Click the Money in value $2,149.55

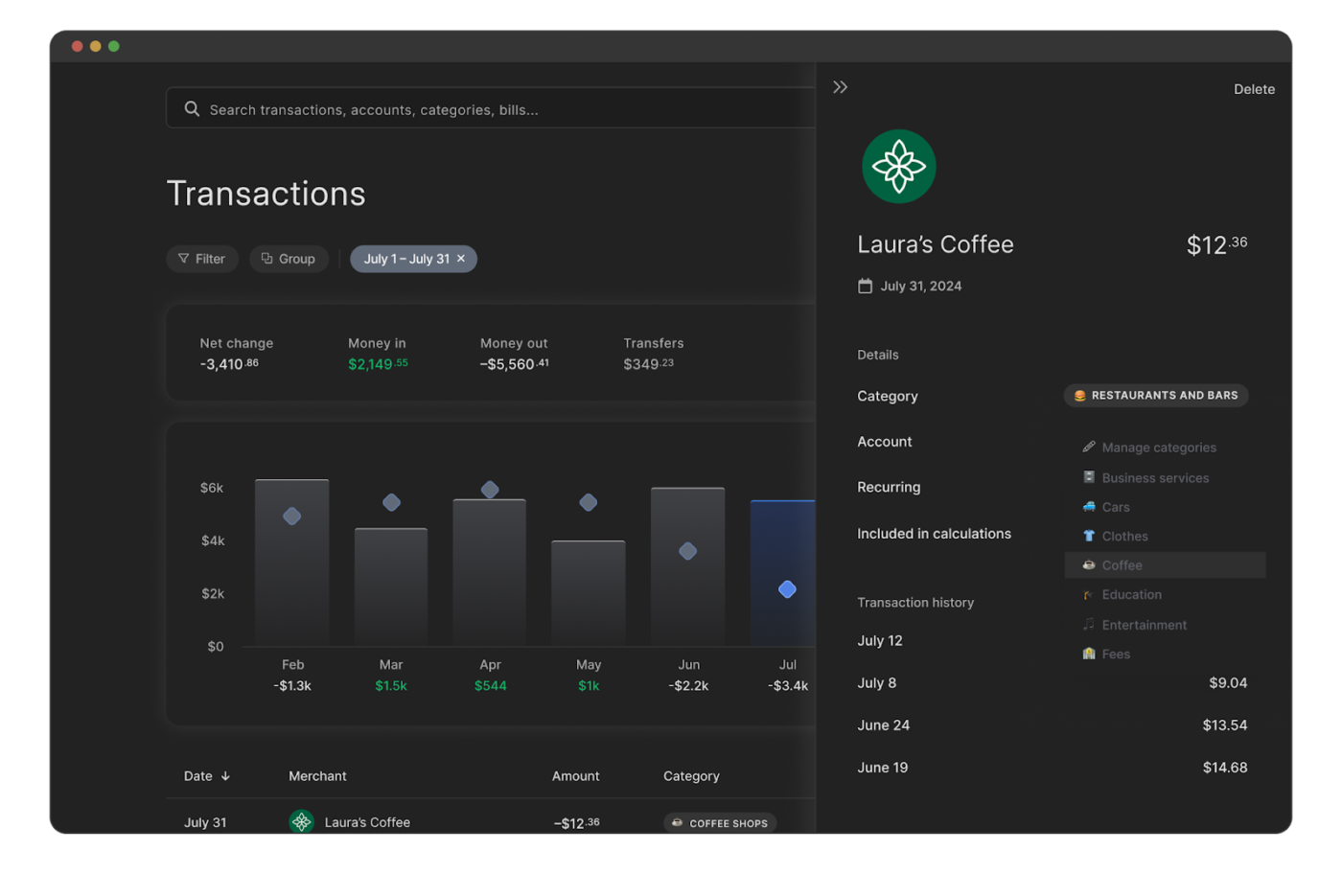378,364
